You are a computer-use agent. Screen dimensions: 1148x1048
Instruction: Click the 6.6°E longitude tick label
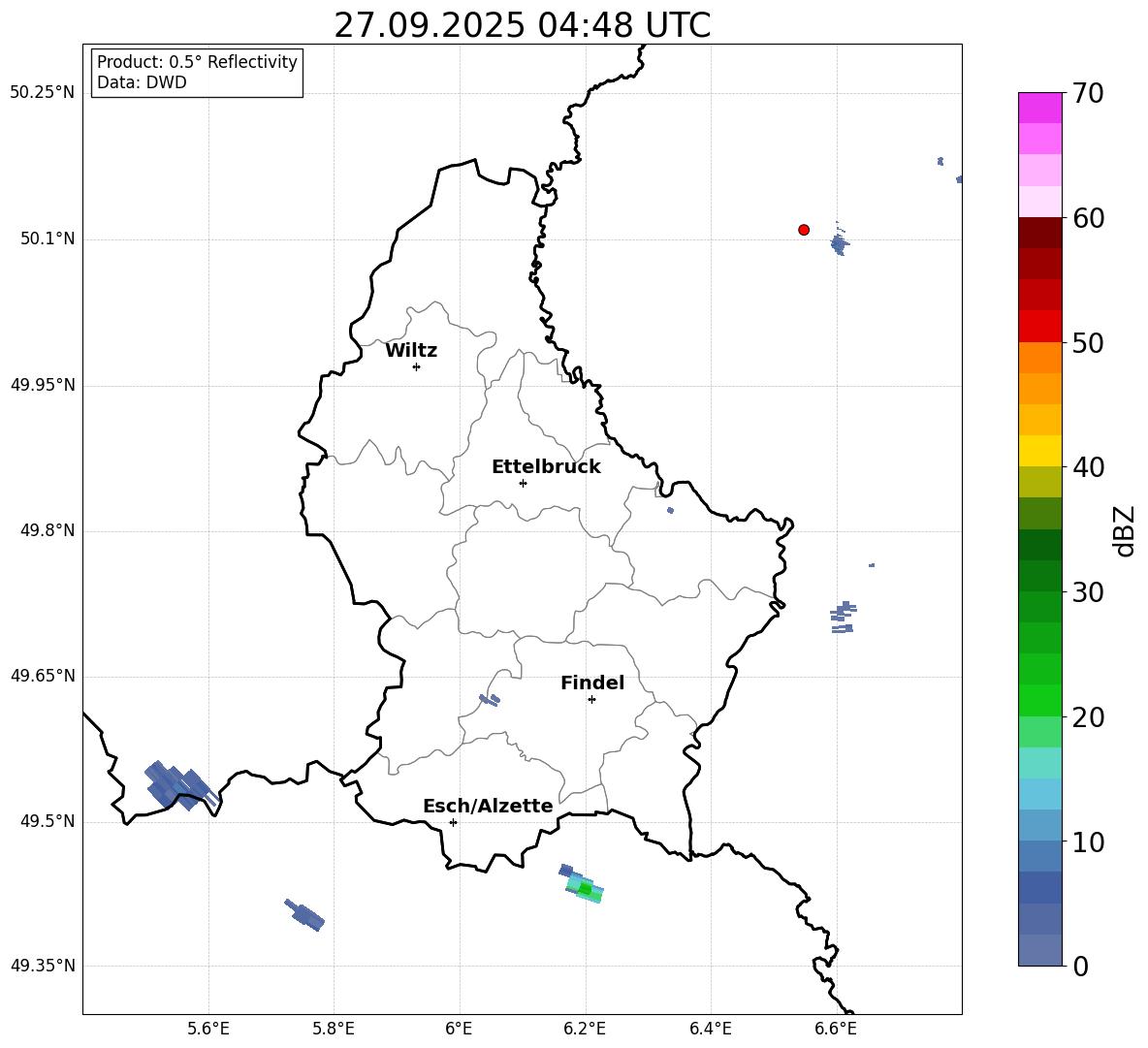(x=836, y=1029)
